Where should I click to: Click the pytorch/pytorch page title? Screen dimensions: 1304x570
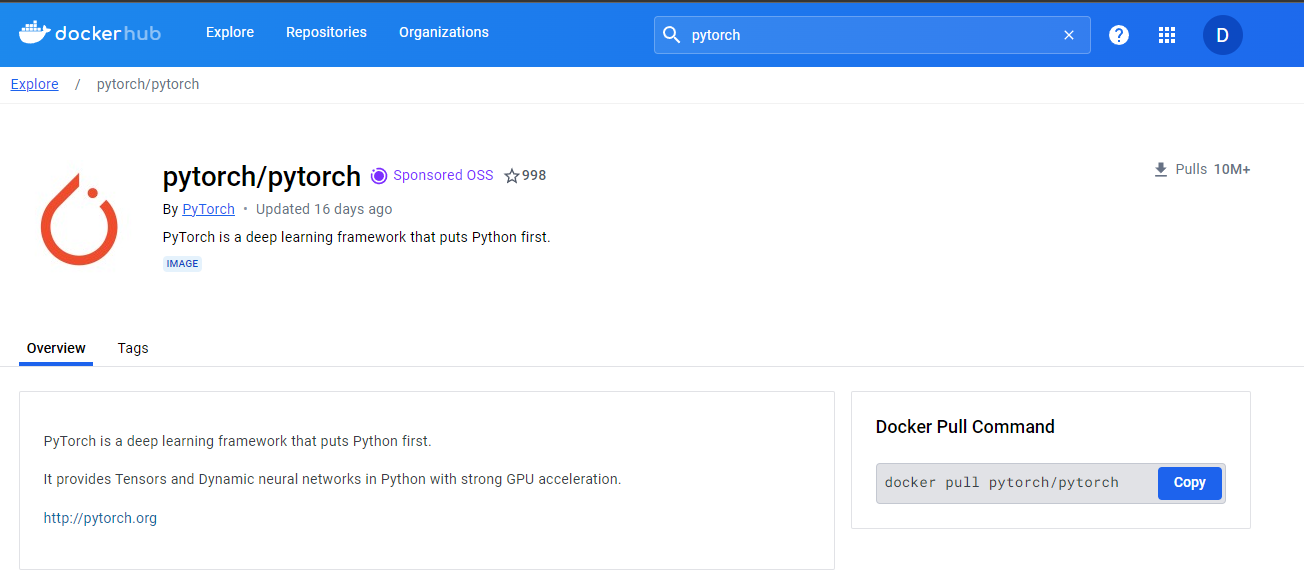pyautogui.click(x=261, y=177)
